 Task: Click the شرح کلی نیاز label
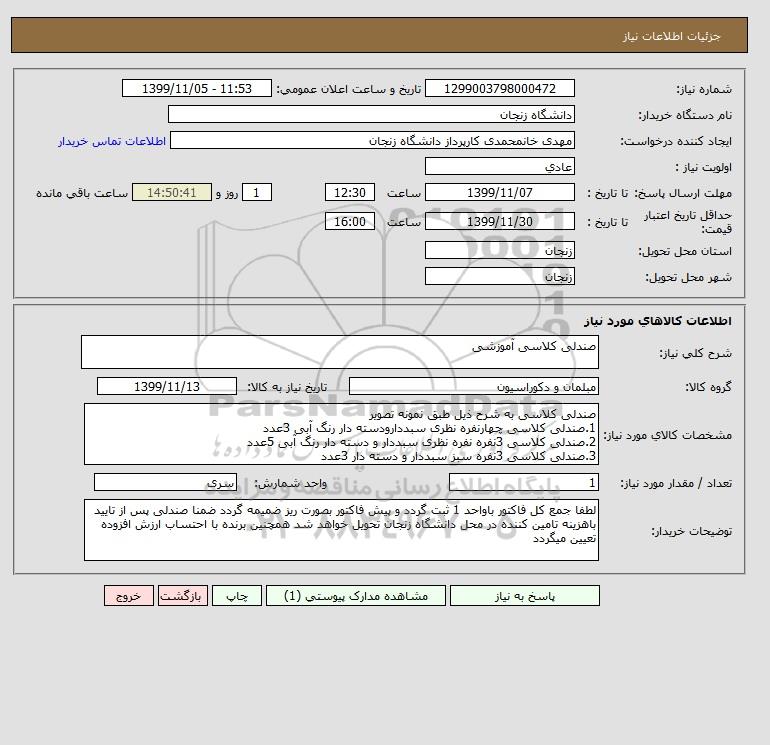click(695, 353)
